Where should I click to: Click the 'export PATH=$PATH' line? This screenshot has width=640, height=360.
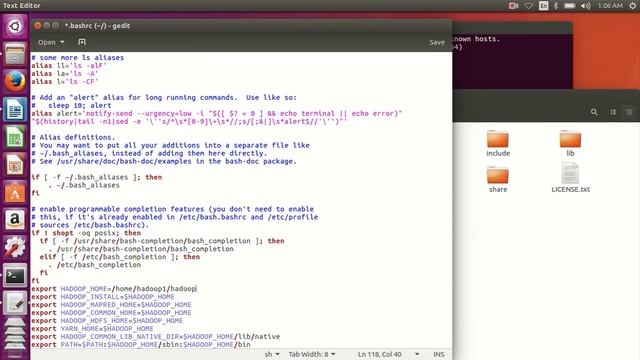(x=141, y=344)
